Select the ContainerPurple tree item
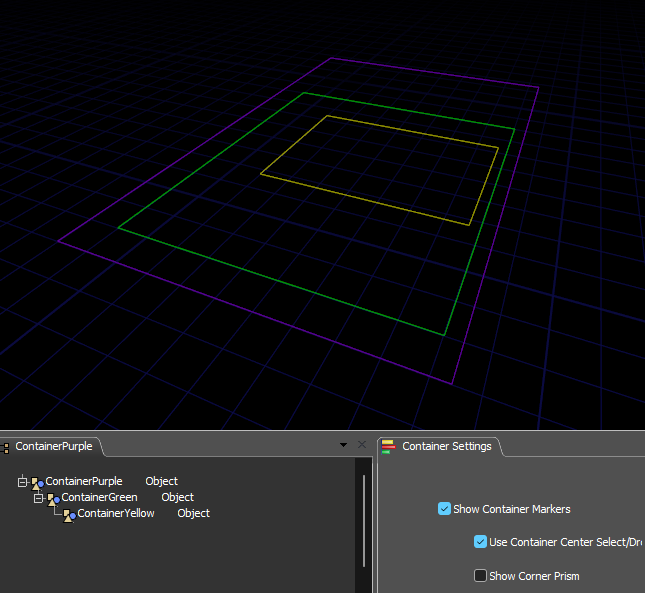 pyautogui.click(x=84, y=481)
